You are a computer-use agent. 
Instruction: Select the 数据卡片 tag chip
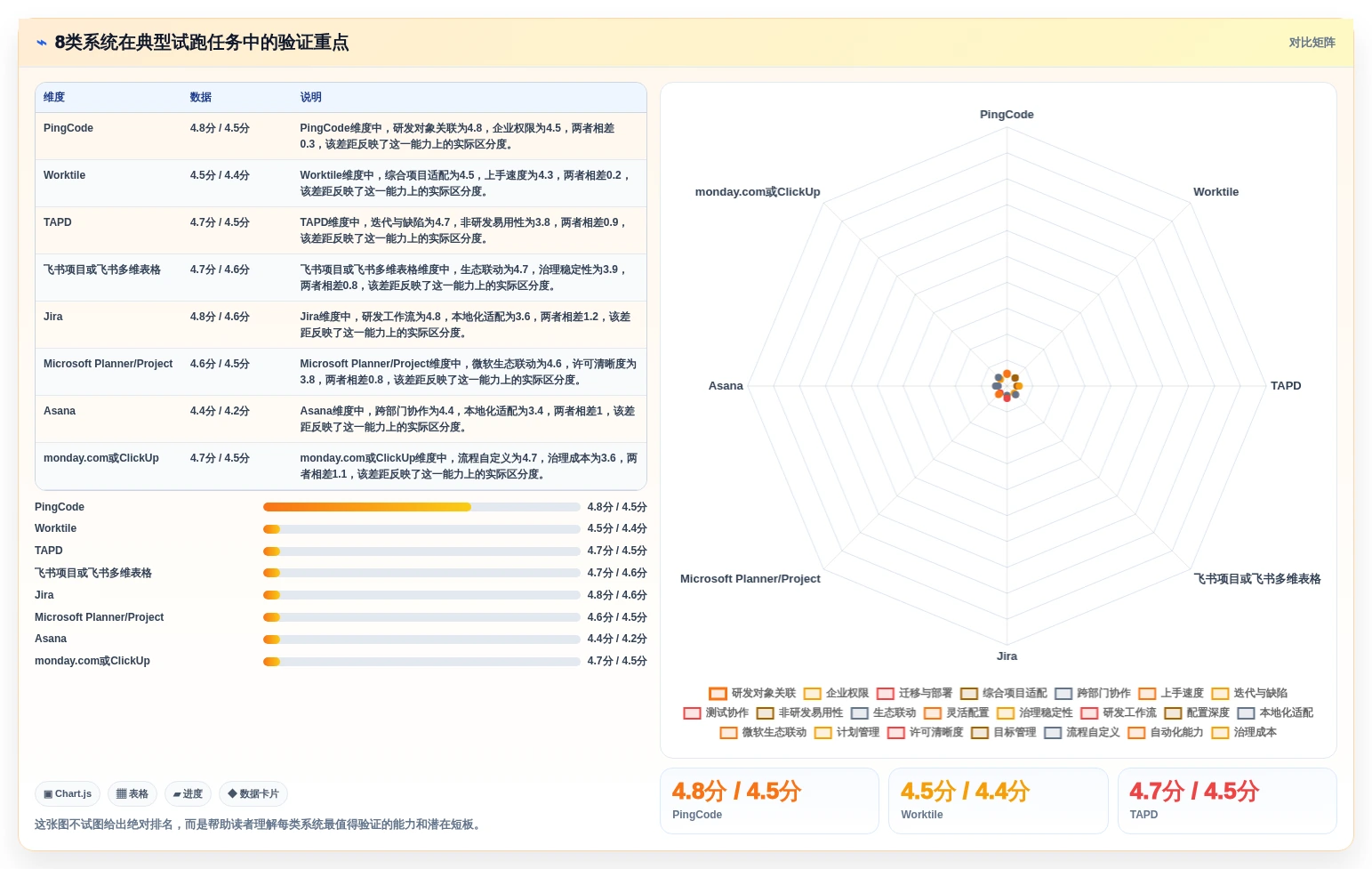[253, 793]
